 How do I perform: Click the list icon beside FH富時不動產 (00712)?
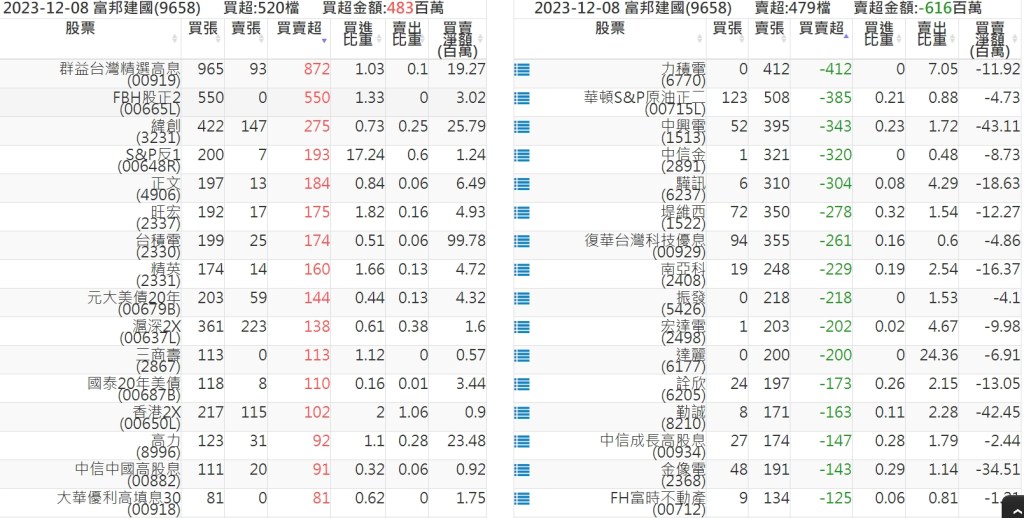pos(521,500)
